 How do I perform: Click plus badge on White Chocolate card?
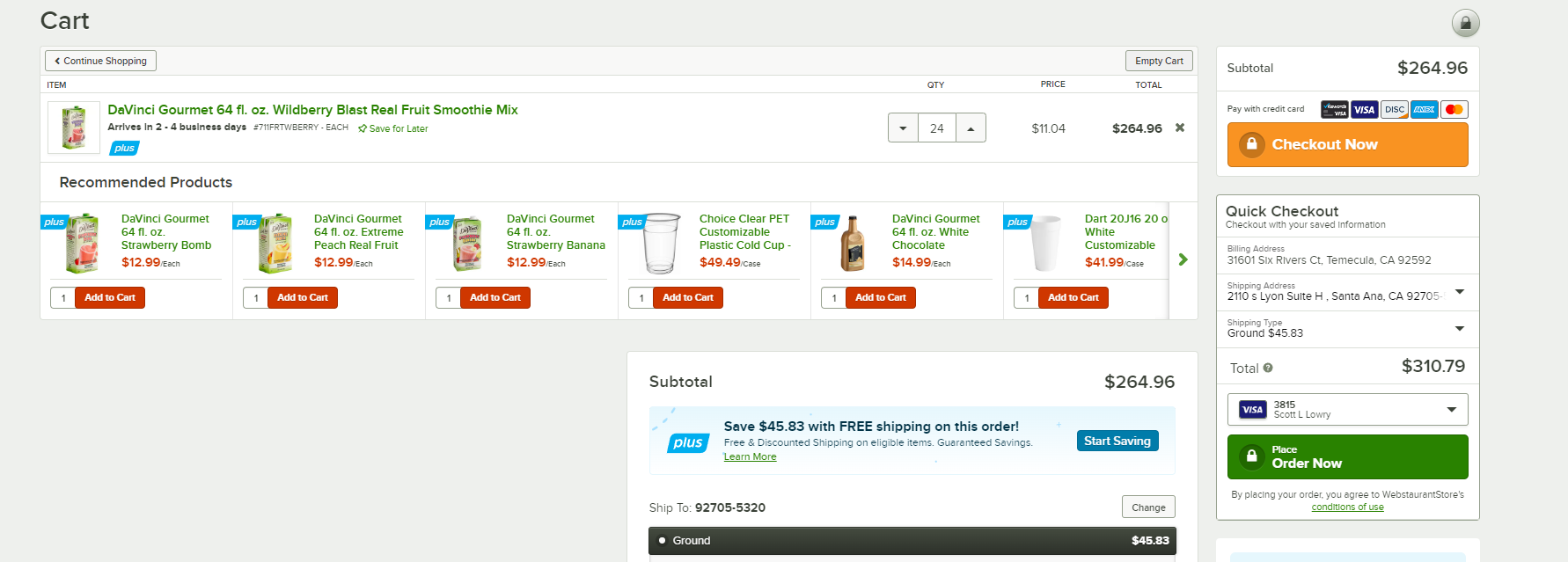coord(824,222)
